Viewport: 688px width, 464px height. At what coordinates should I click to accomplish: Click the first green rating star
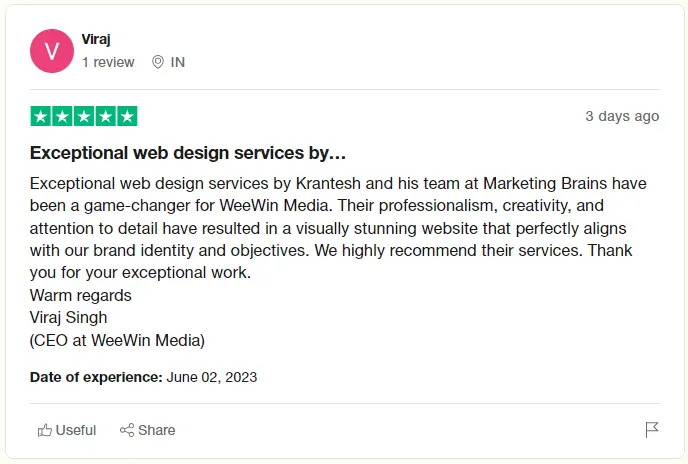41,116
